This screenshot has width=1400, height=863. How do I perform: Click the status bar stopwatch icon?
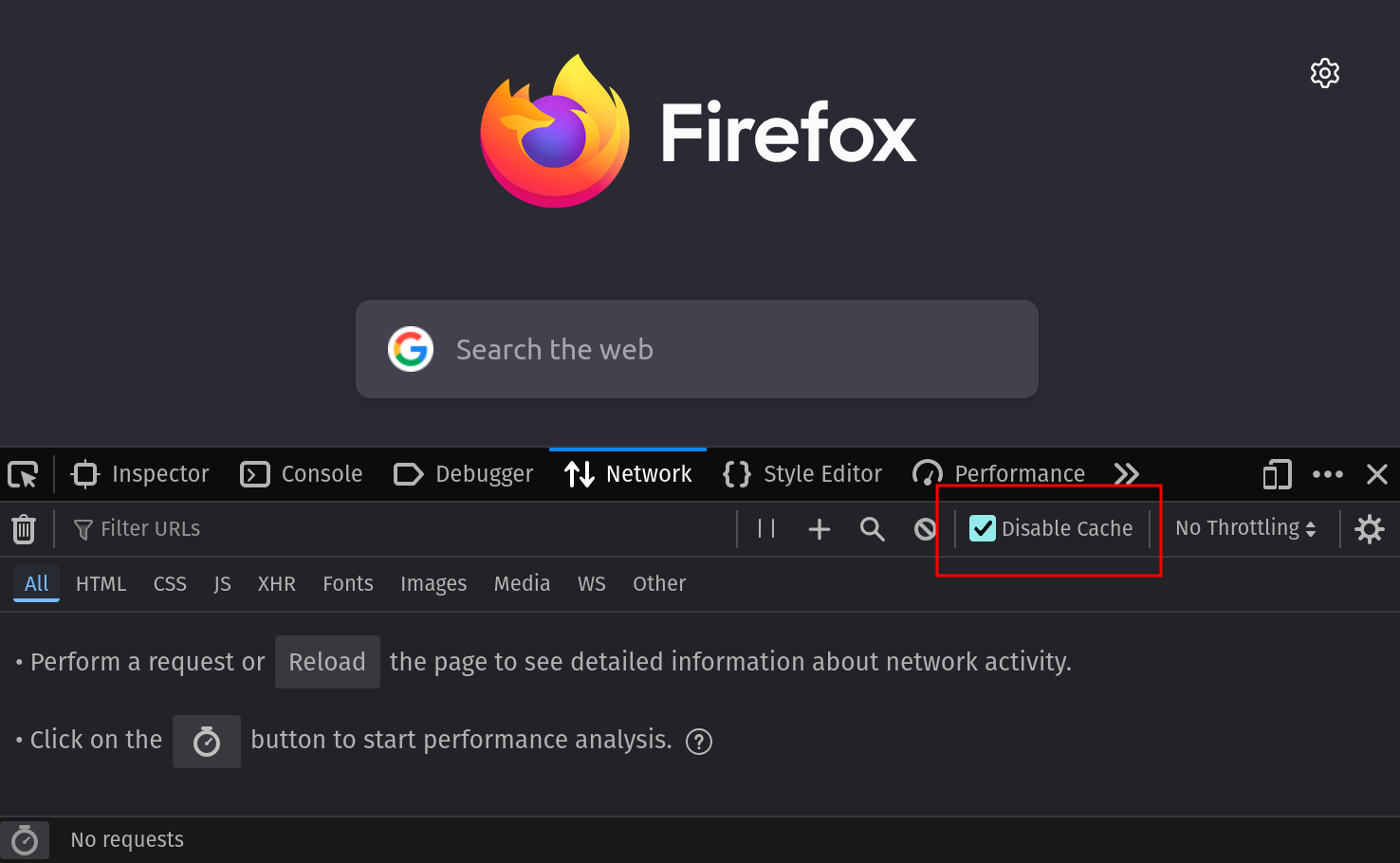[25, 840]
